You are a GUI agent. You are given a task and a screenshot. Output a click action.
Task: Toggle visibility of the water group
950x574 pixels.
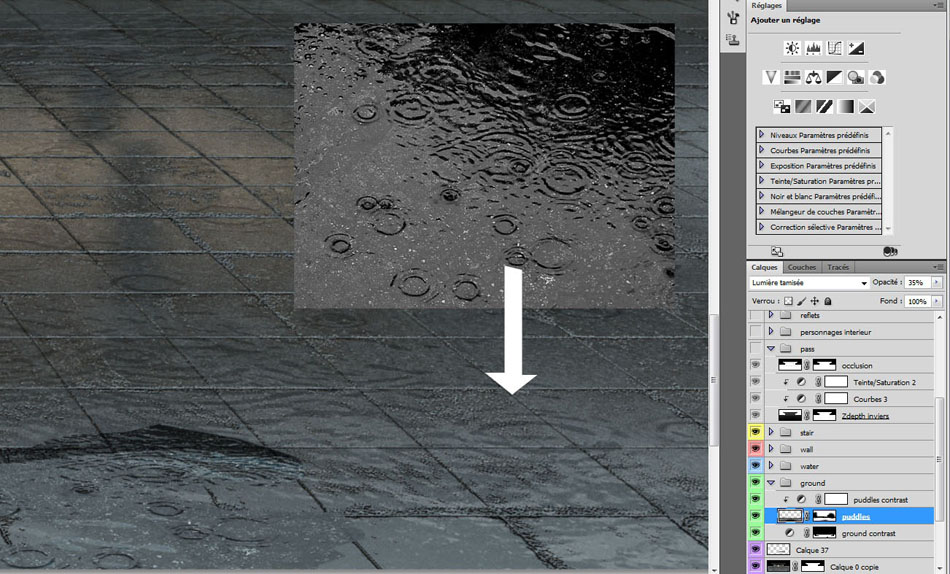point(756,466)
